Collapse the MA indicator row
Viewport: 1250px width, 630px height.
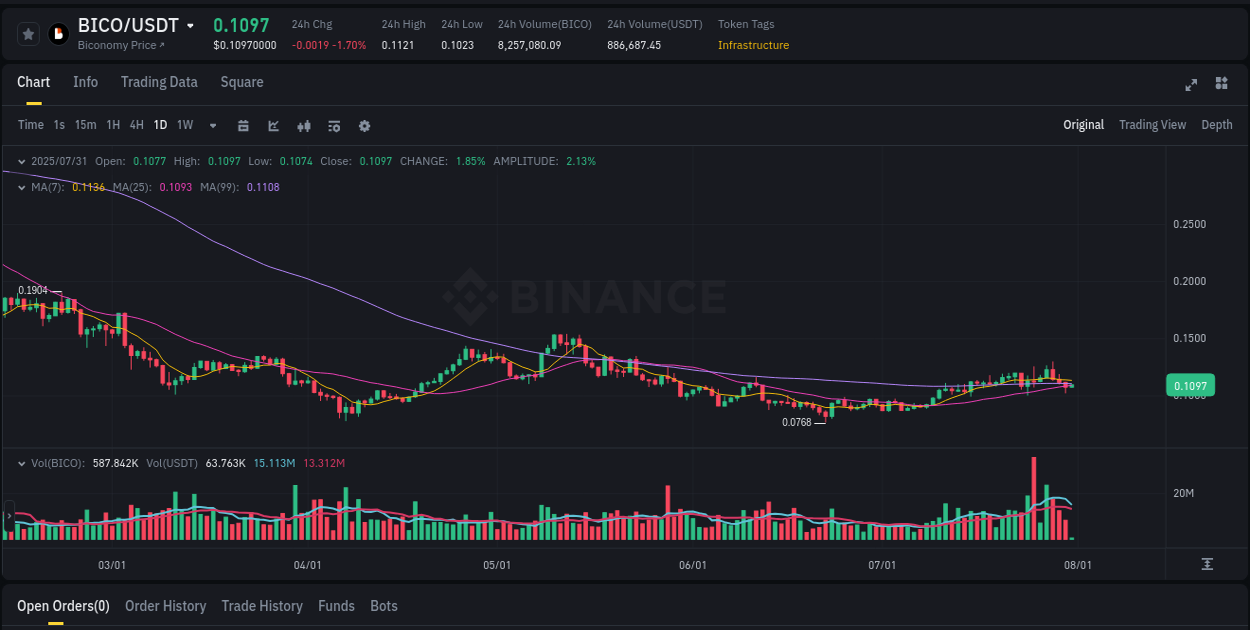click(x=22, y=187)
